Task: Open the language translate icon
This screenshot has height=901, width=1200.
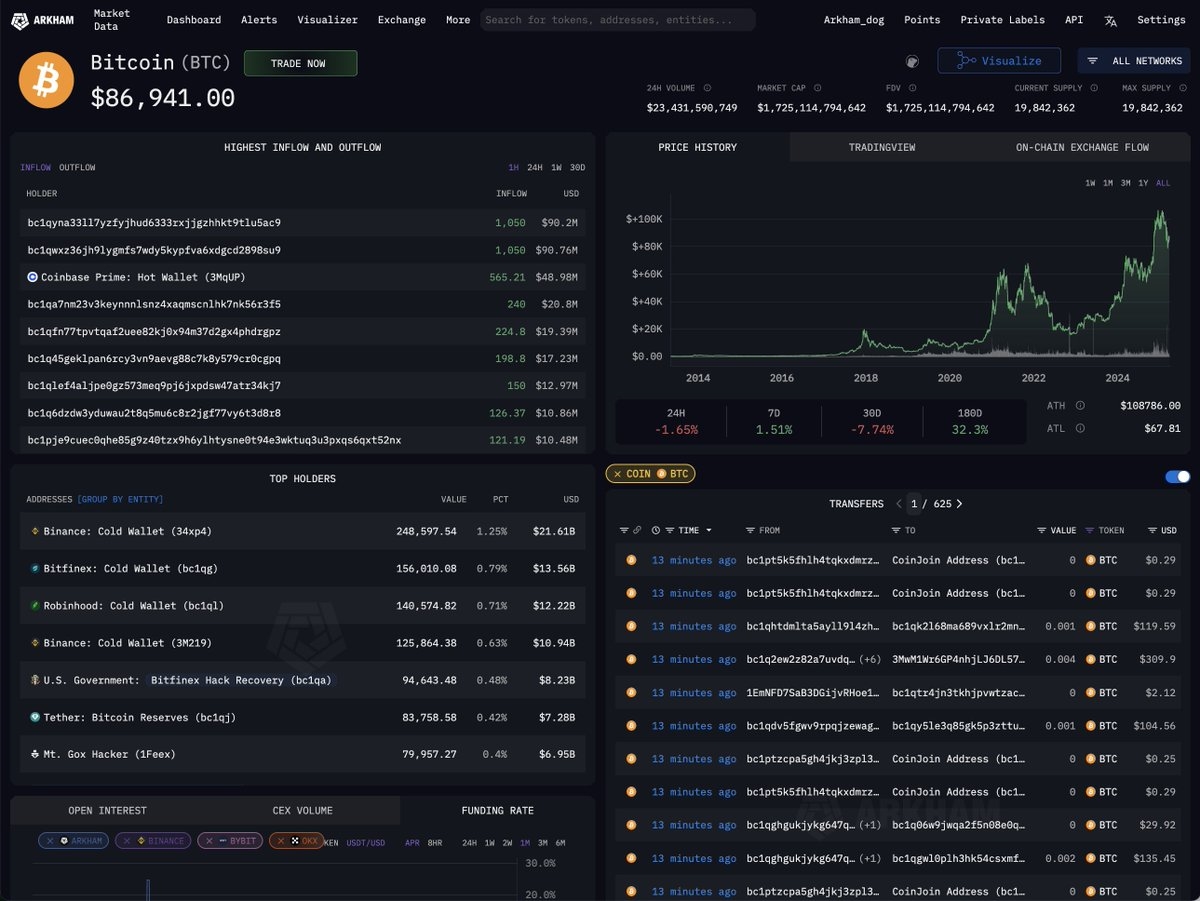Action: (1111, 20)
